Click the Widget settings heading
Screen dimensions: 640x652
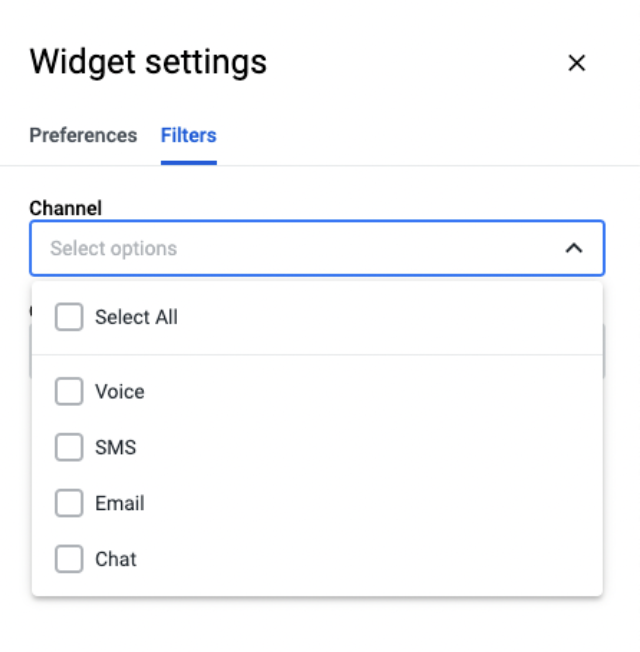pos(148,62)
